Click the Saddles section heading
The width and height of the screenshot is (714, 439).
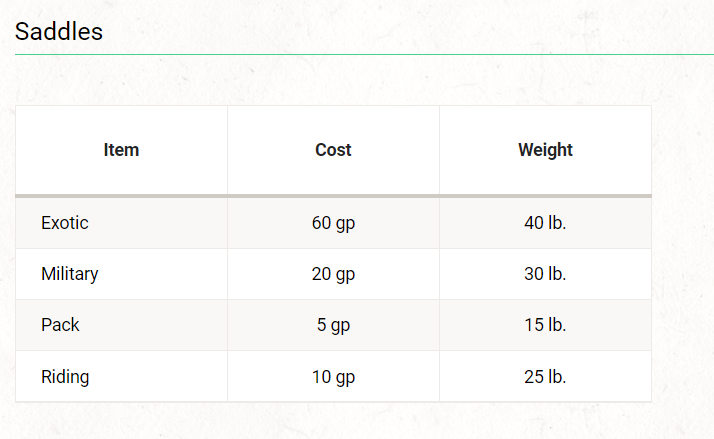pos(59,32)
